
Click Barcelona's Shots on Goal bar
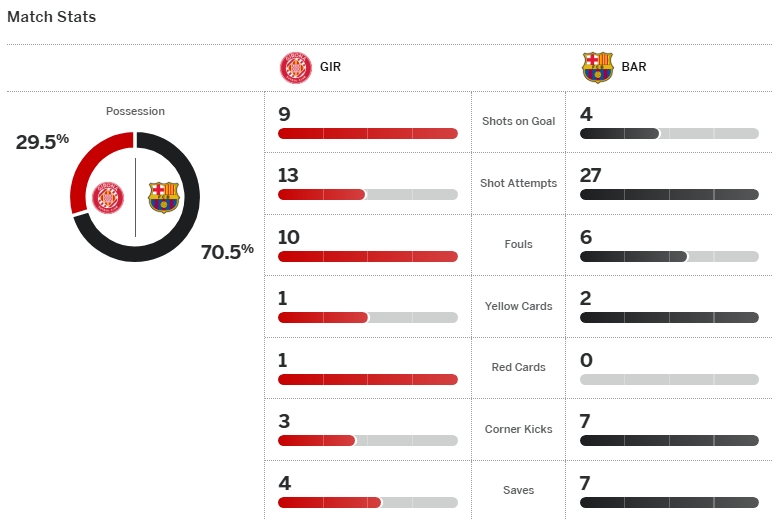pos(669,133)
